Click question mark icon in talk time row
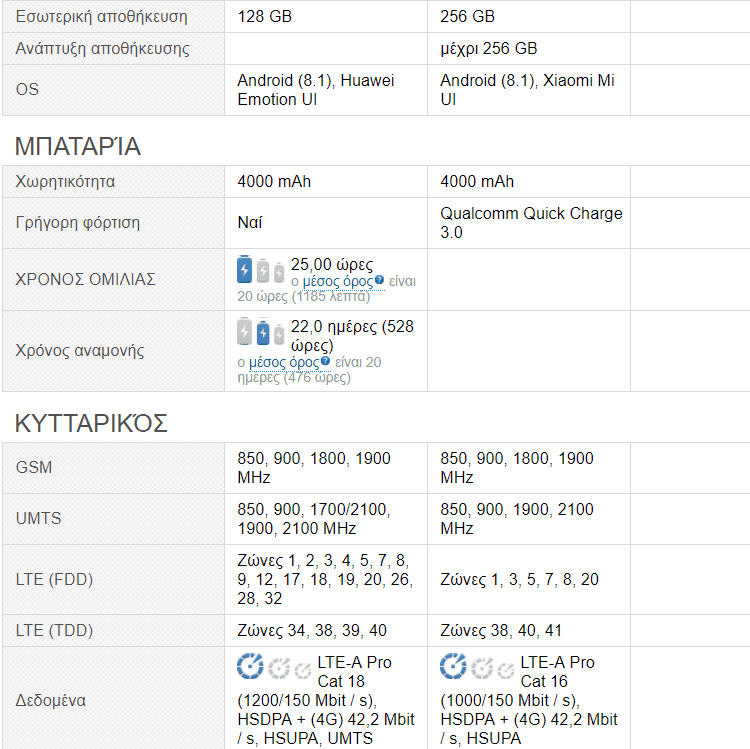The image size is (750, 749). click(379, 280)
